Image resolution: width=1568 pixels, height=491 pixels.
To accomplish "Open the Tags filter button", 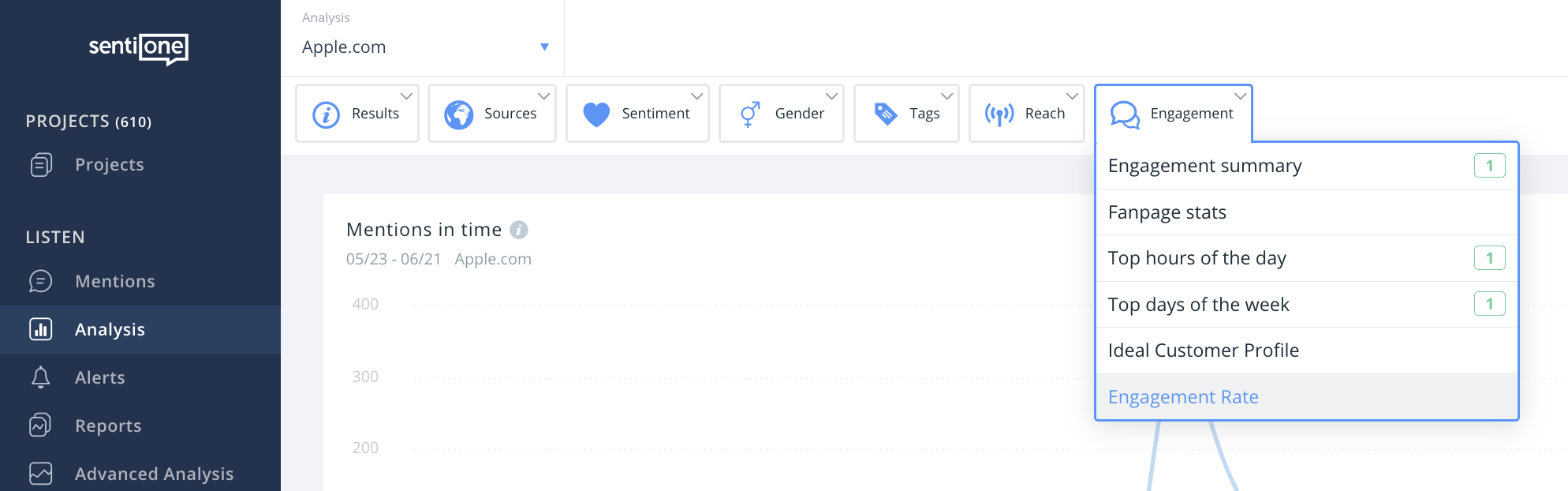I will click(906, 114).
